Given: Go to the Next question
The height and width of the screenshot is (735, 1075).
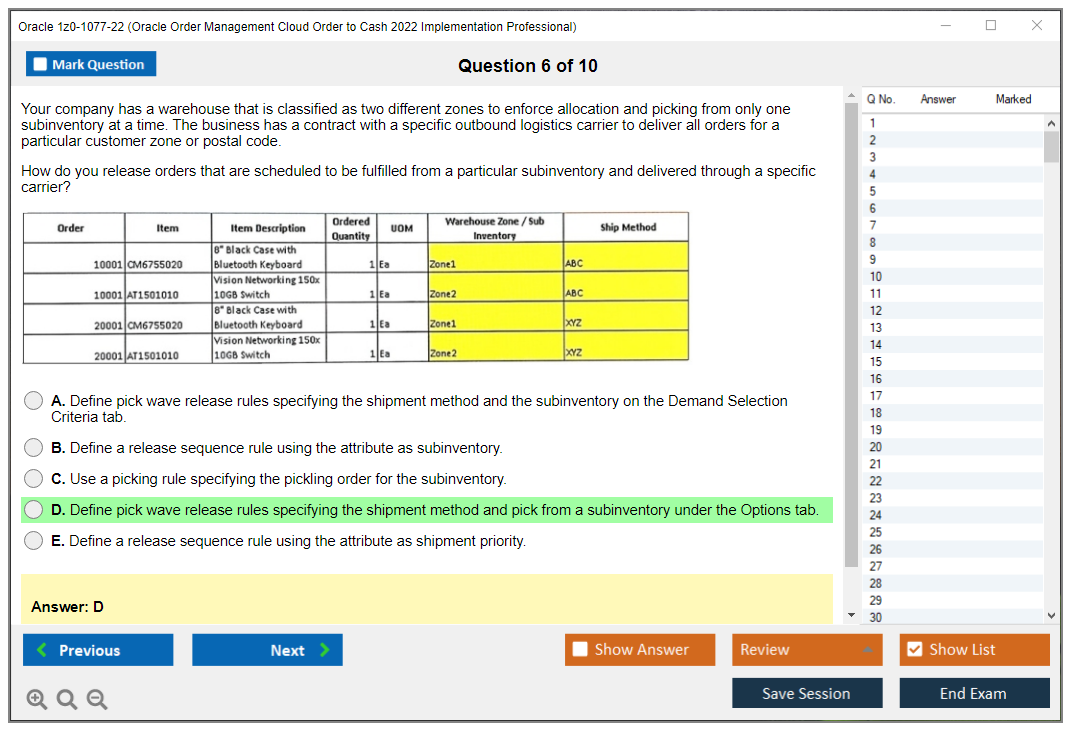Looking at the screenshot, I should 267,649.
